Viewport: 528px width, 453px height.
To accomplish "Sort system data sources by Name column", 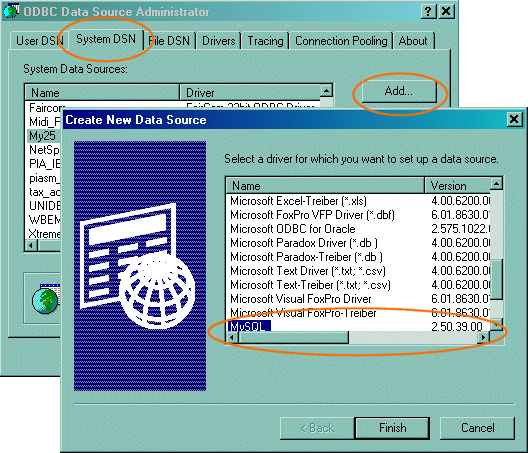I will pyautogui.click(x=102, y=93).
